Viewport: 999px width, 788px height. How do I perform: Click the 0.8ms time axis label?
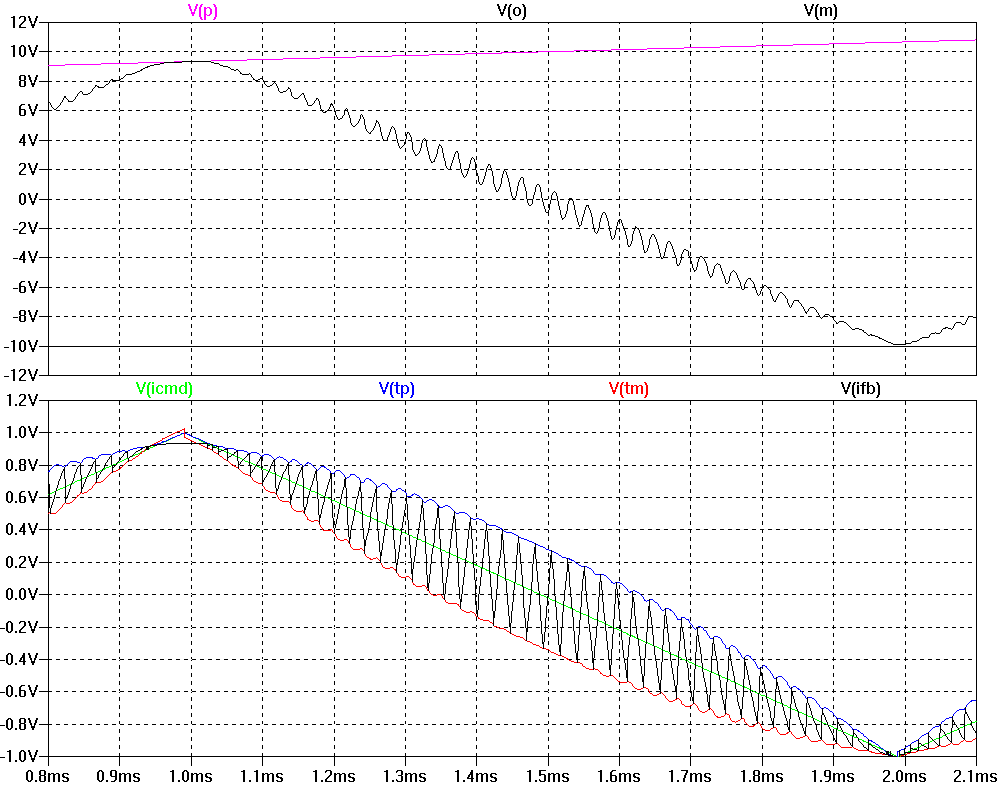(47, 776)
